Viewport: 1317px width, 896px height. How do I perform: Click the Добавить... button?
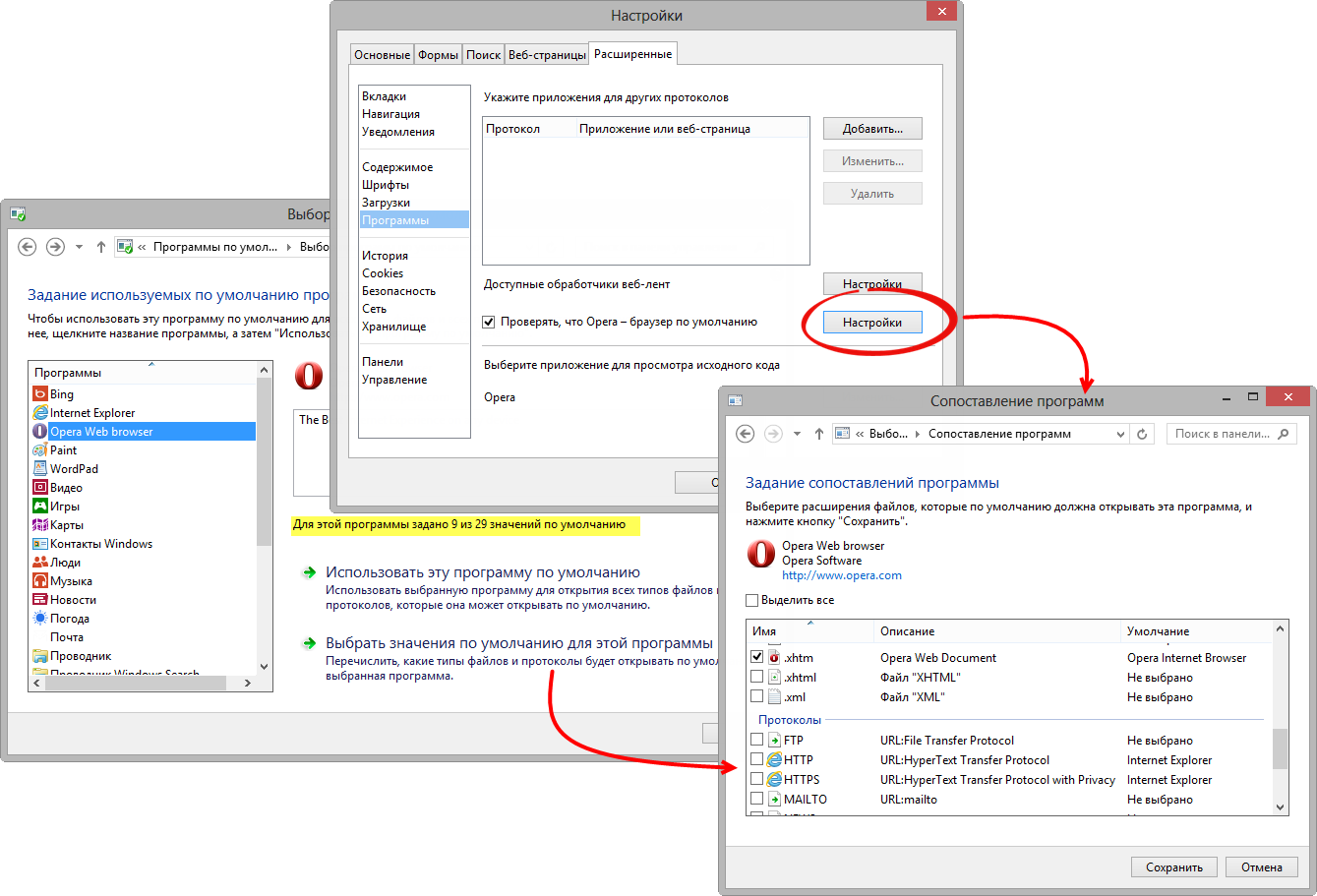pos(872,129)
